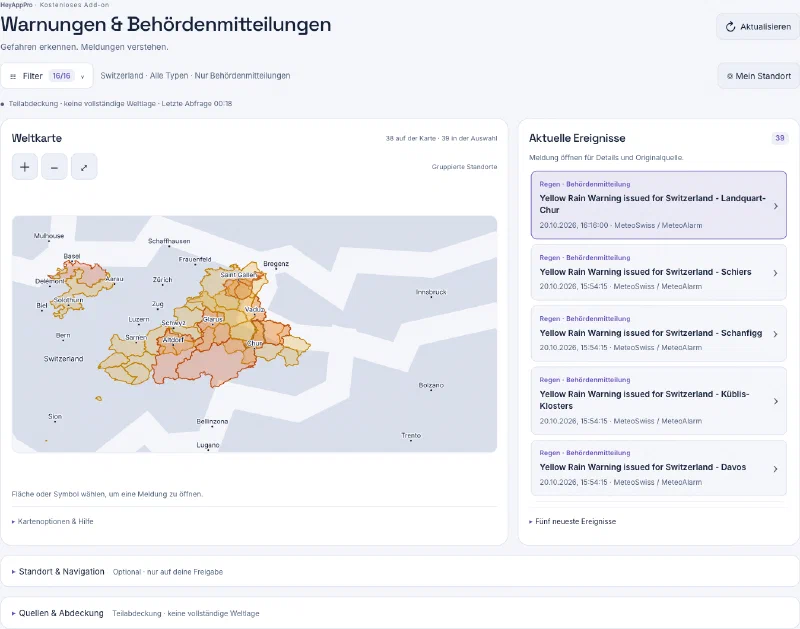The height and width of the screenshot is (629, 800).
Task: Select the Basel label on the map
Action: (72, 256)
